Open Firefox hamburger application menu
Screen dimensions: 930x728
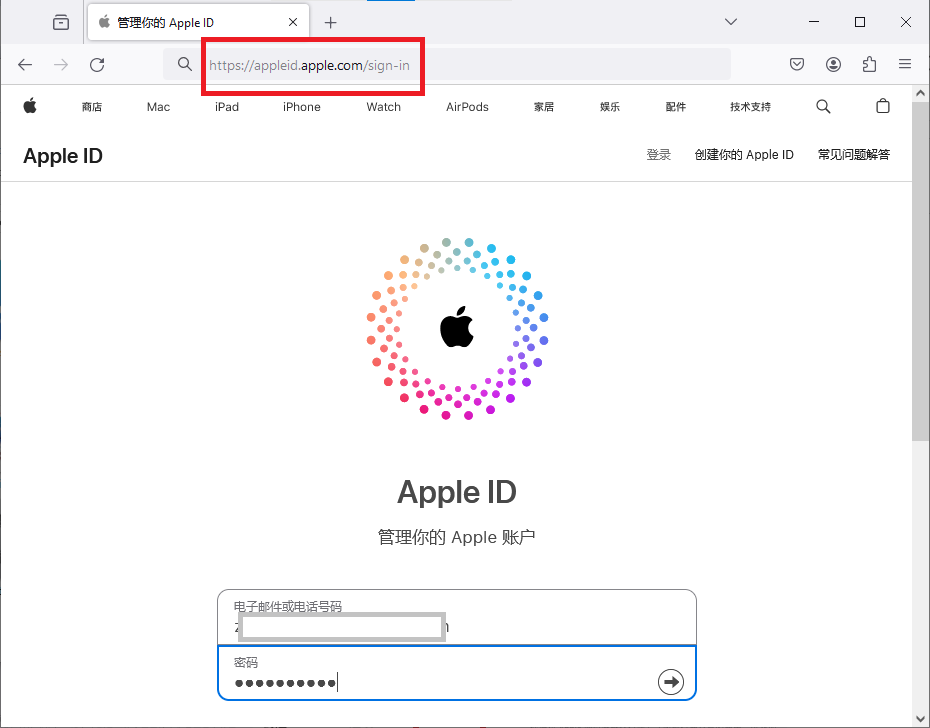[x=905, y=64]
